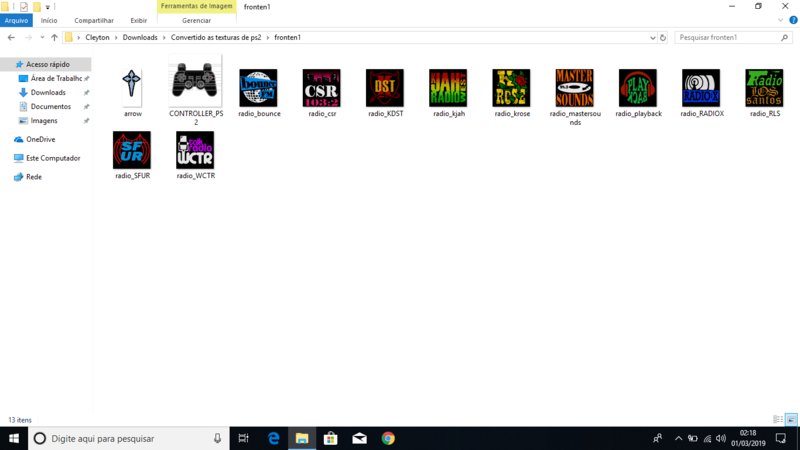The image size is (800, 450).
Task: Select the radio_playback thumbnail
Action: pos(638,88)
